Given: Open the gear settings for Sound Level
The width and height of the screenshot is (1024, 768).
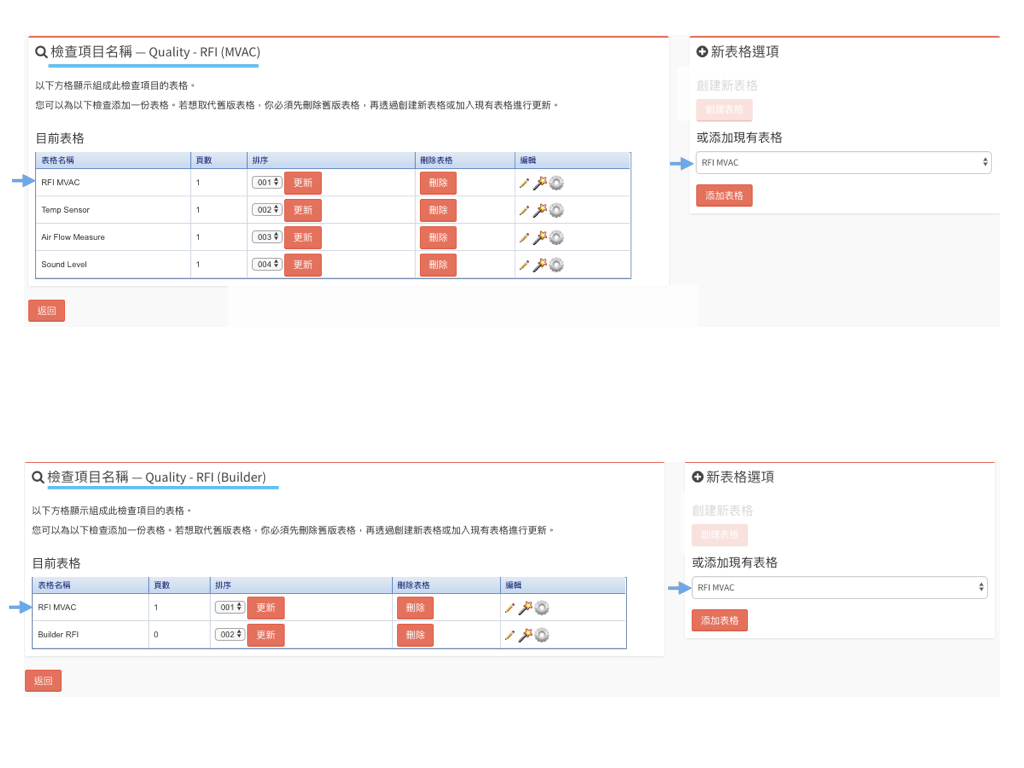Looking at the screenshot, I should click(556, 264).
